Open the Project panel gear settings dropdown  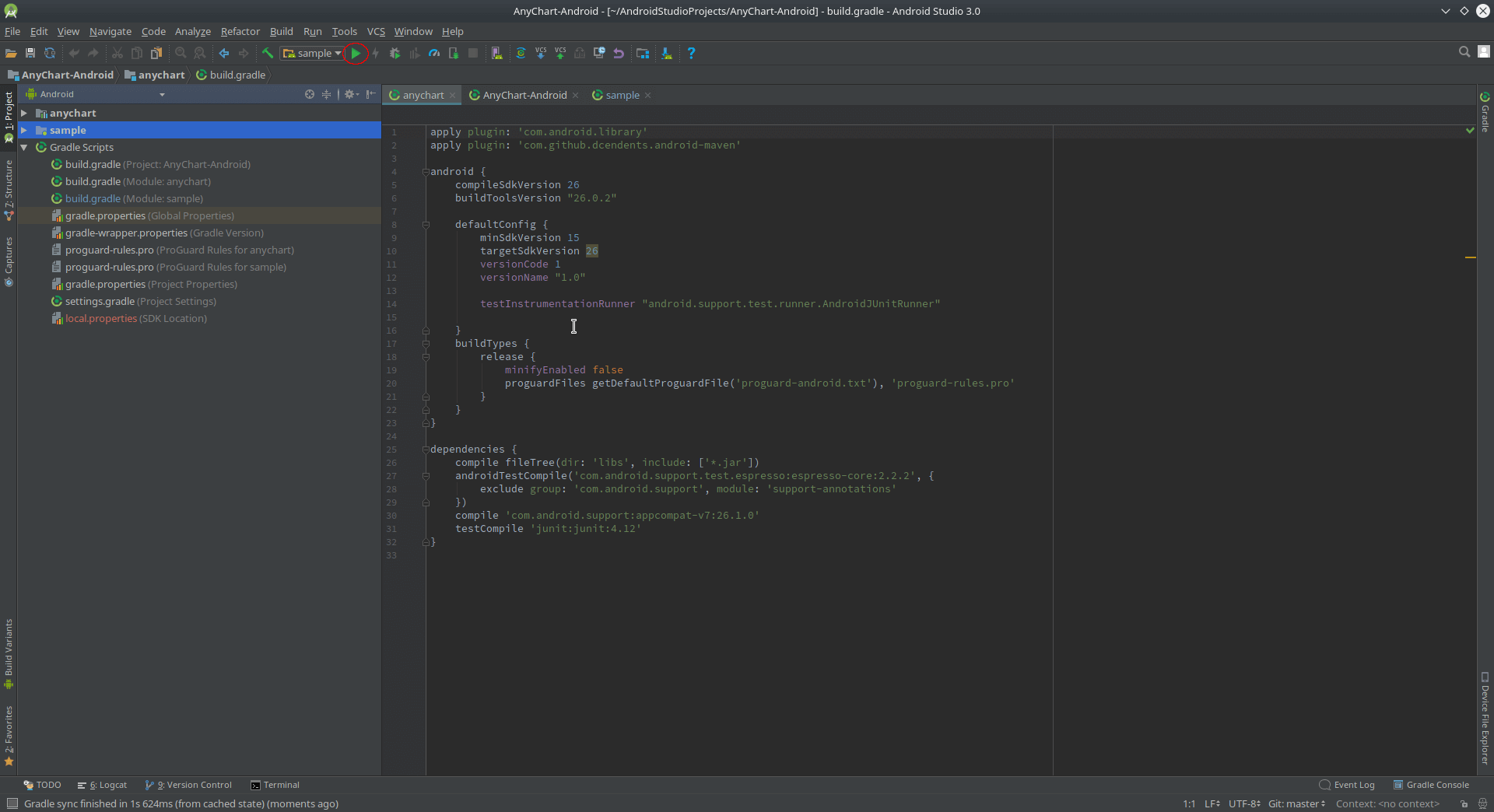[x=351, y=94]
